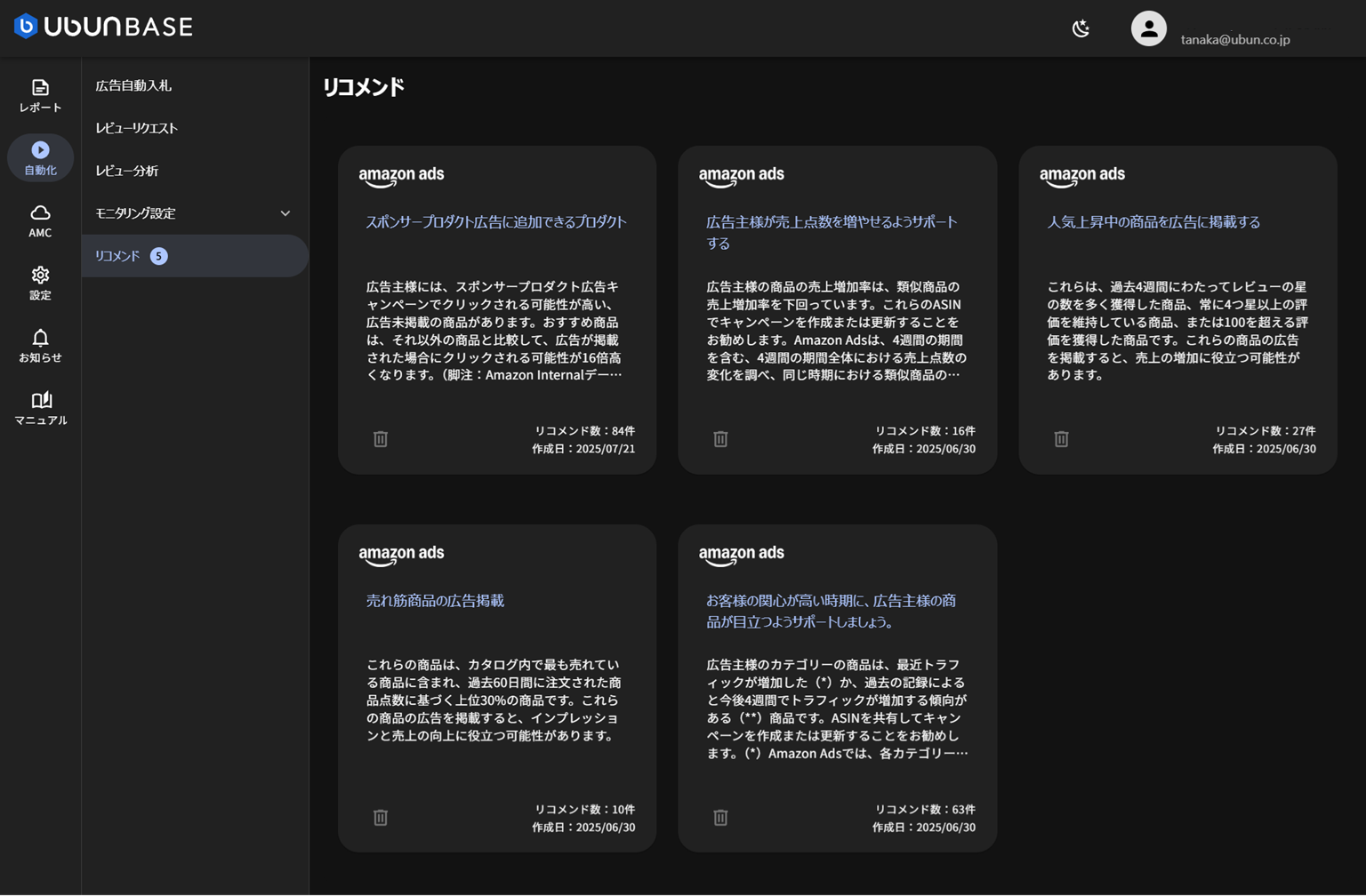Click amazon ads logo on 売れ筋商品 card
This screenshot has width=1366, height=896.
(401, 555)
